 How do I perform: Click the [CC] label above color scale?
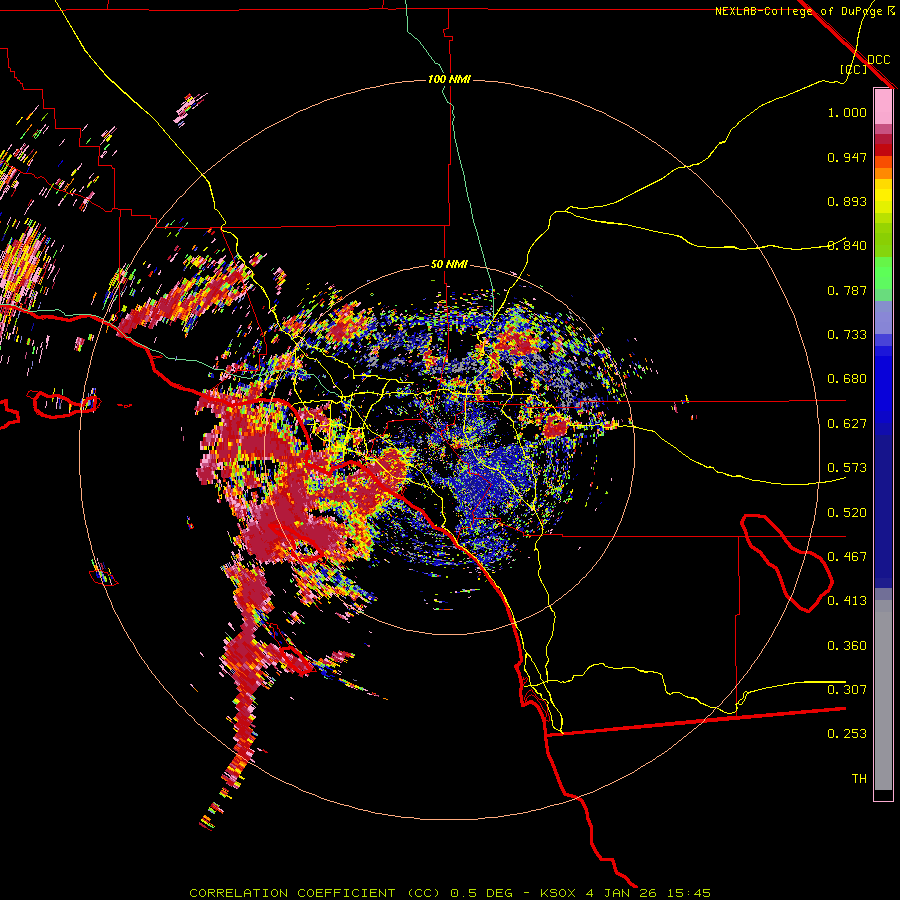coord(854,69)
